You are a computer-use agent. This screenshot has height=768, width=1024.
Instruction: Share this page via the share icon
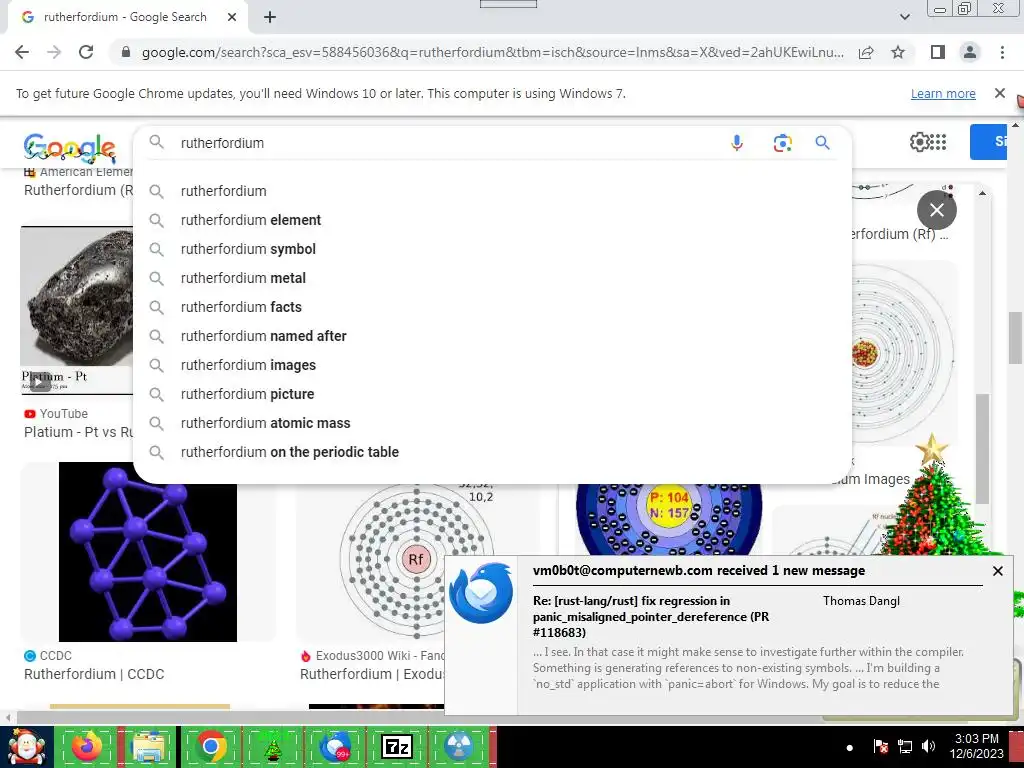pyautogui.click(x=866, y=52)
